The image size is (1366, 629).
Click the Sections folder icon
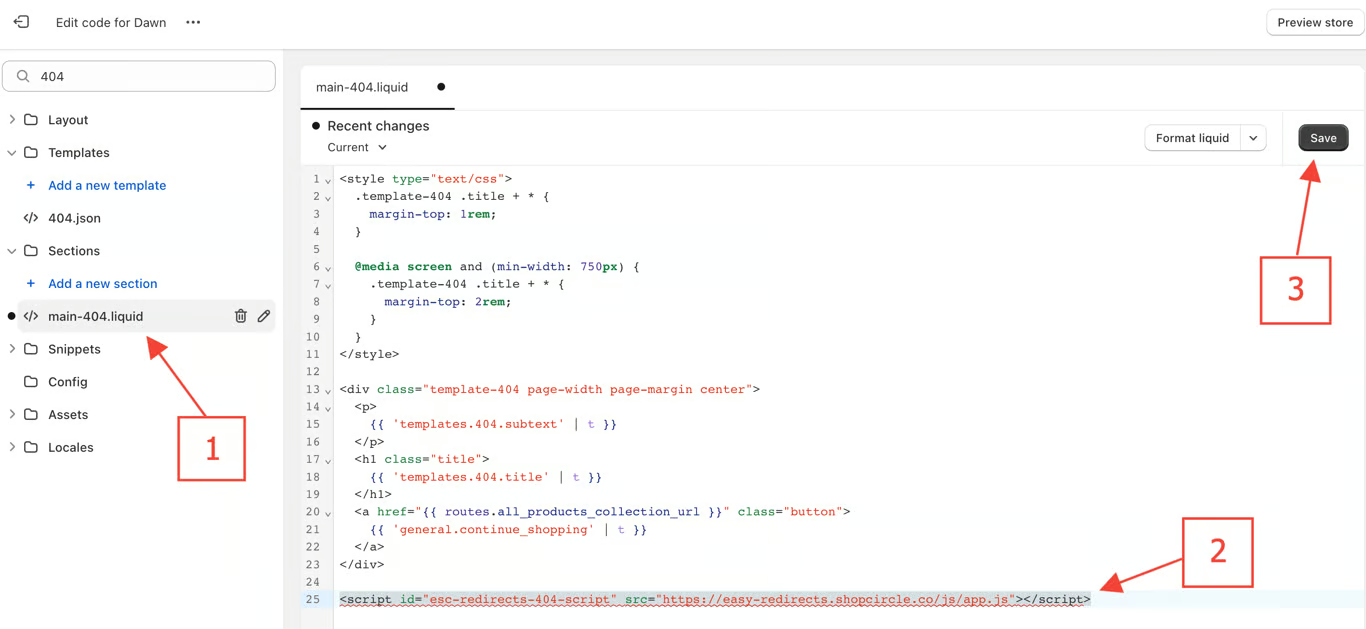[31, 251]
